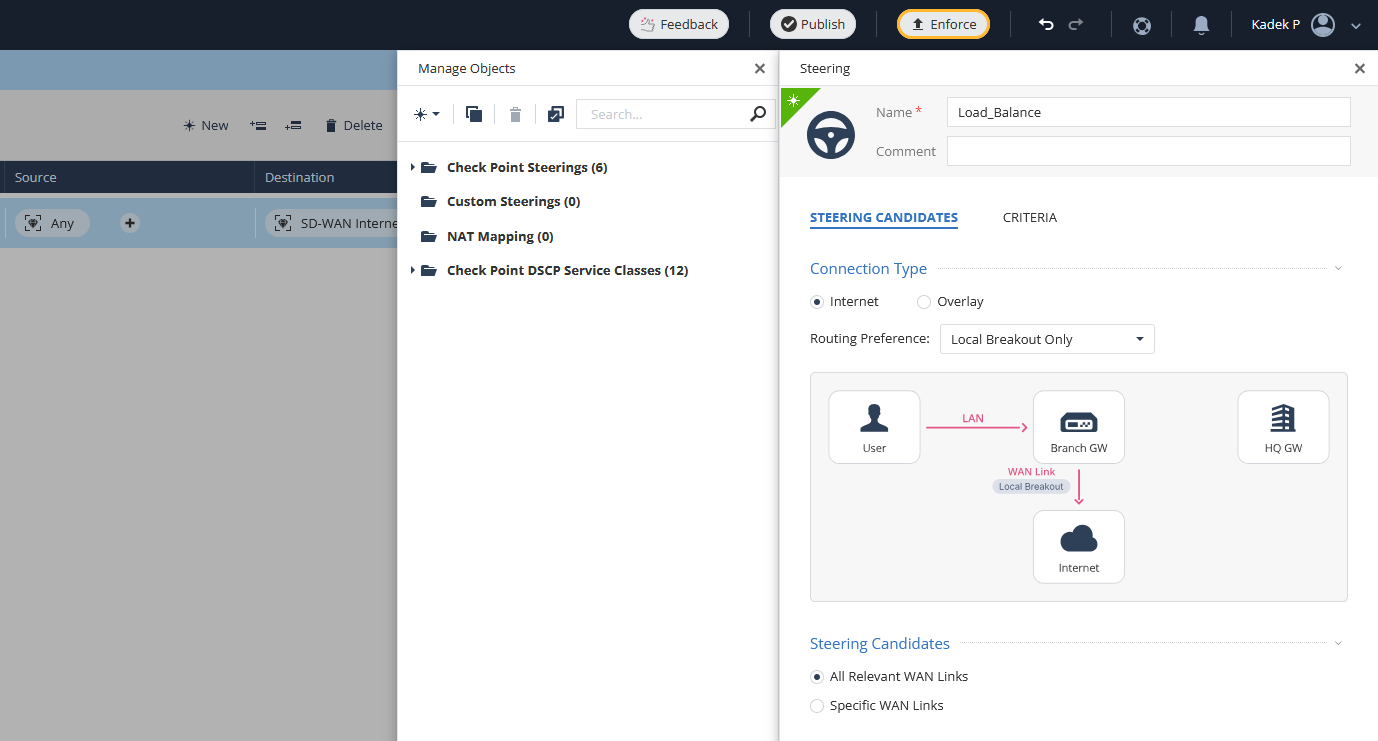Select the Overlay connection type
This screenshot has height=741, width=1378.
pos(924,302)
